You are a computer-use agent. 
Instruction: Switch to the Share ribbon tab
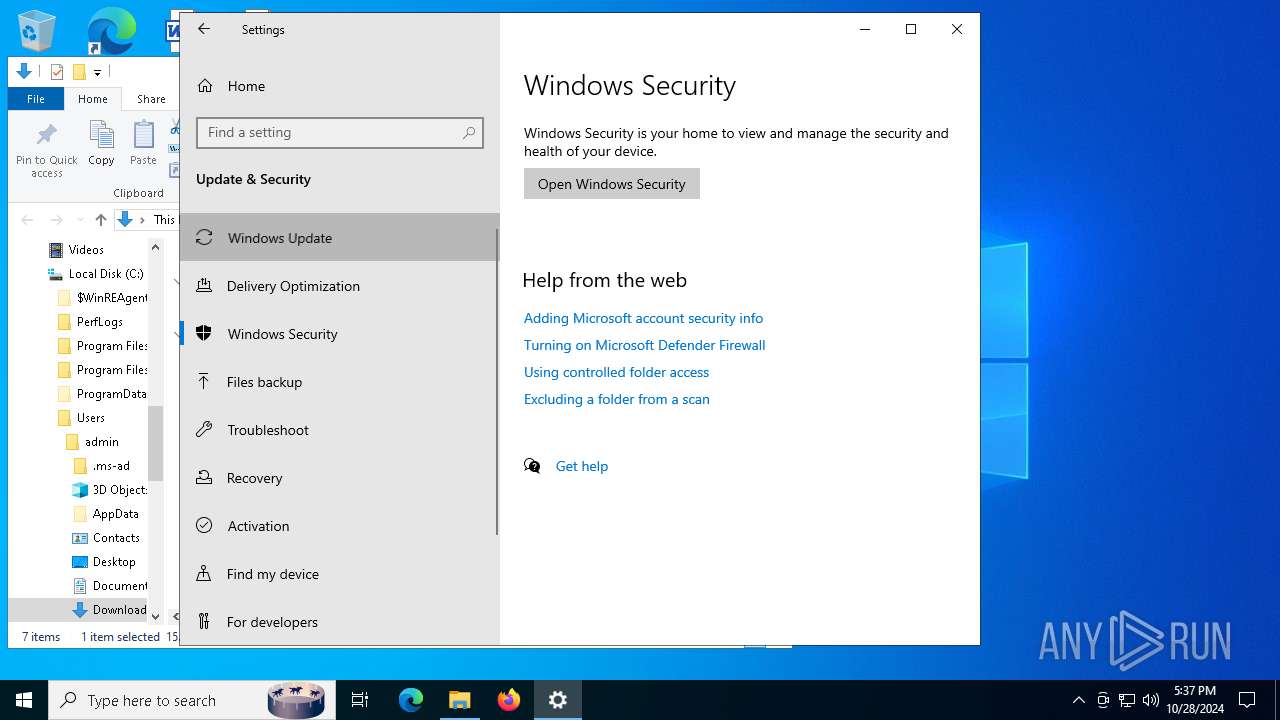pos(151,99)
